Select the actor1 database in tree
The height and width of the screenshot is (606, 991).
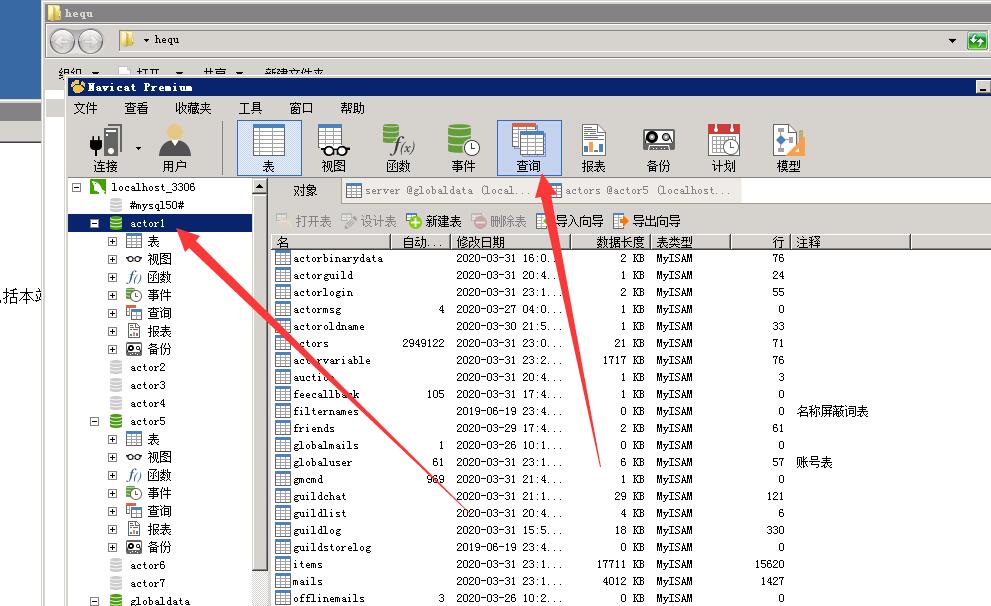147,223
